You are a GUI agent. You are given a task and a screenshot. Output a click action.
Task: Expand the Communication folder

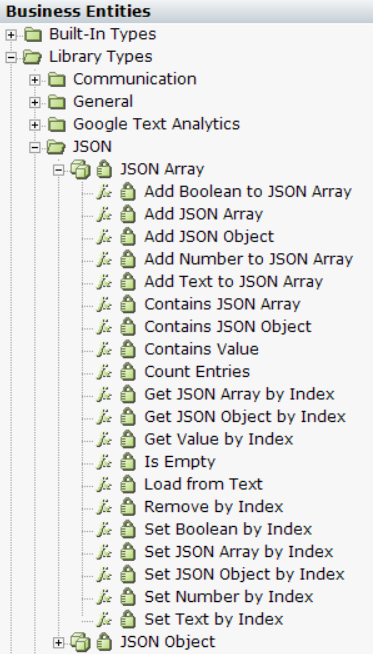pyautogui.click(x=35, y=80)
